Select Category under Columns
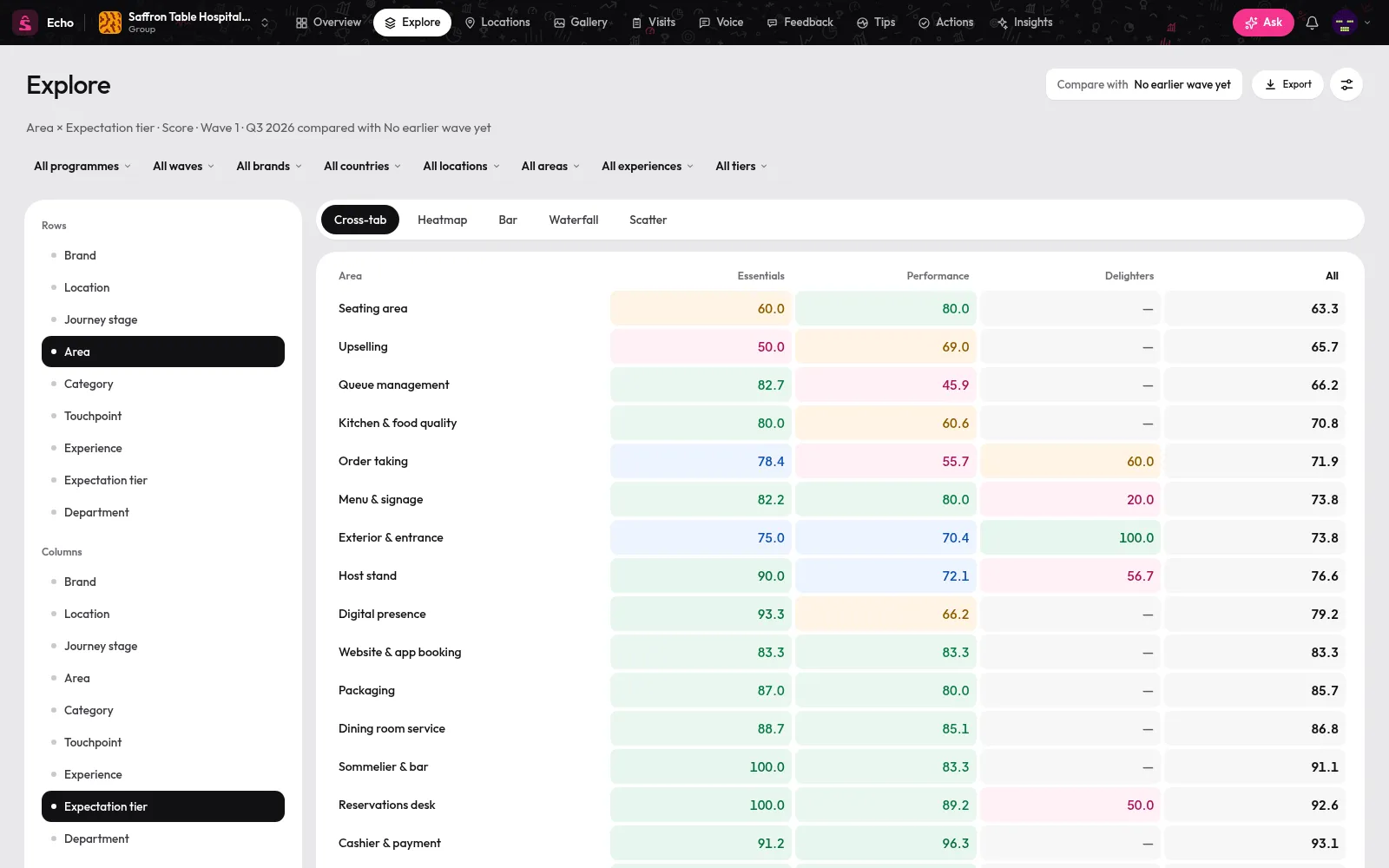The image size is (1389, 868). click(x=163, y=710)
